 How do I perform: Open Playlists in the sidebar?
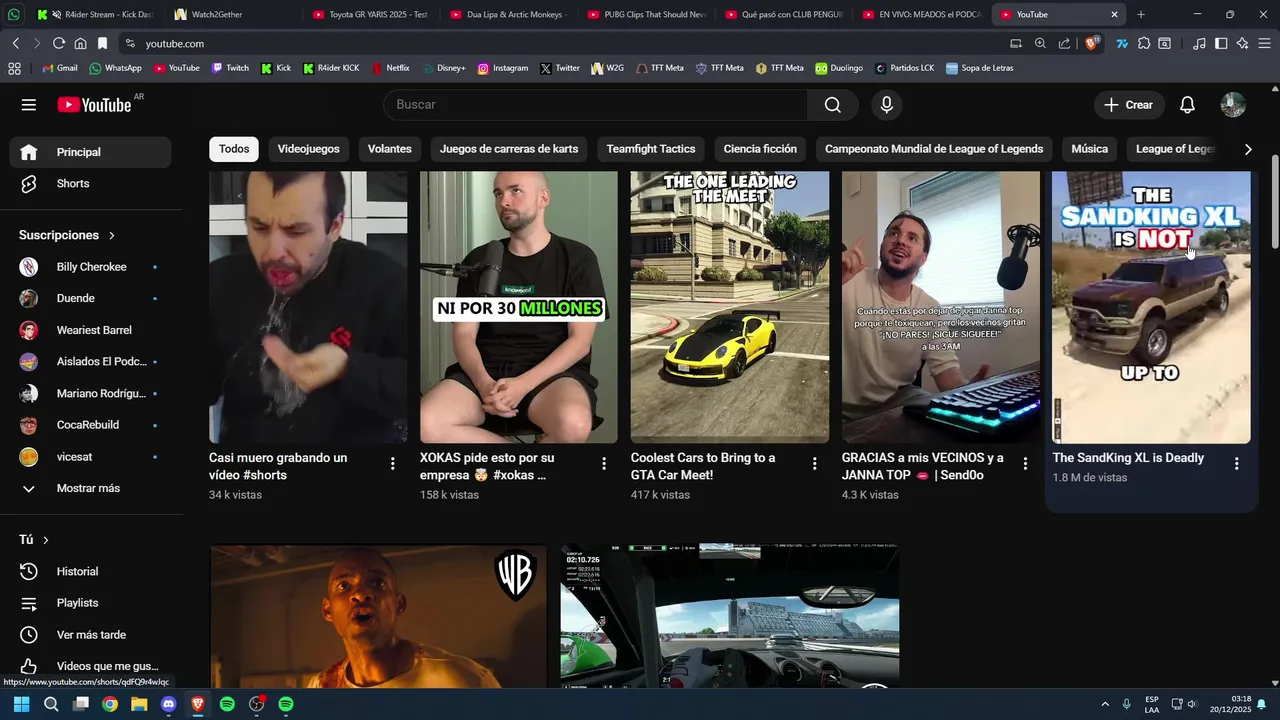click(90, 603)
